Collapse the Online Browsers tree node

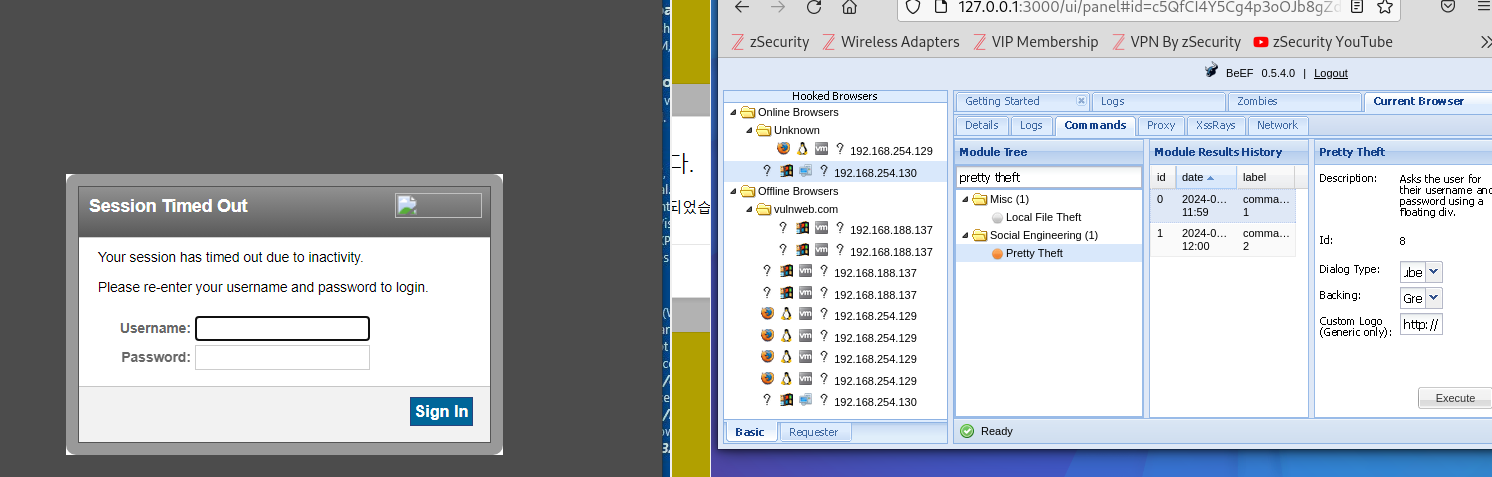pos(734,112)
